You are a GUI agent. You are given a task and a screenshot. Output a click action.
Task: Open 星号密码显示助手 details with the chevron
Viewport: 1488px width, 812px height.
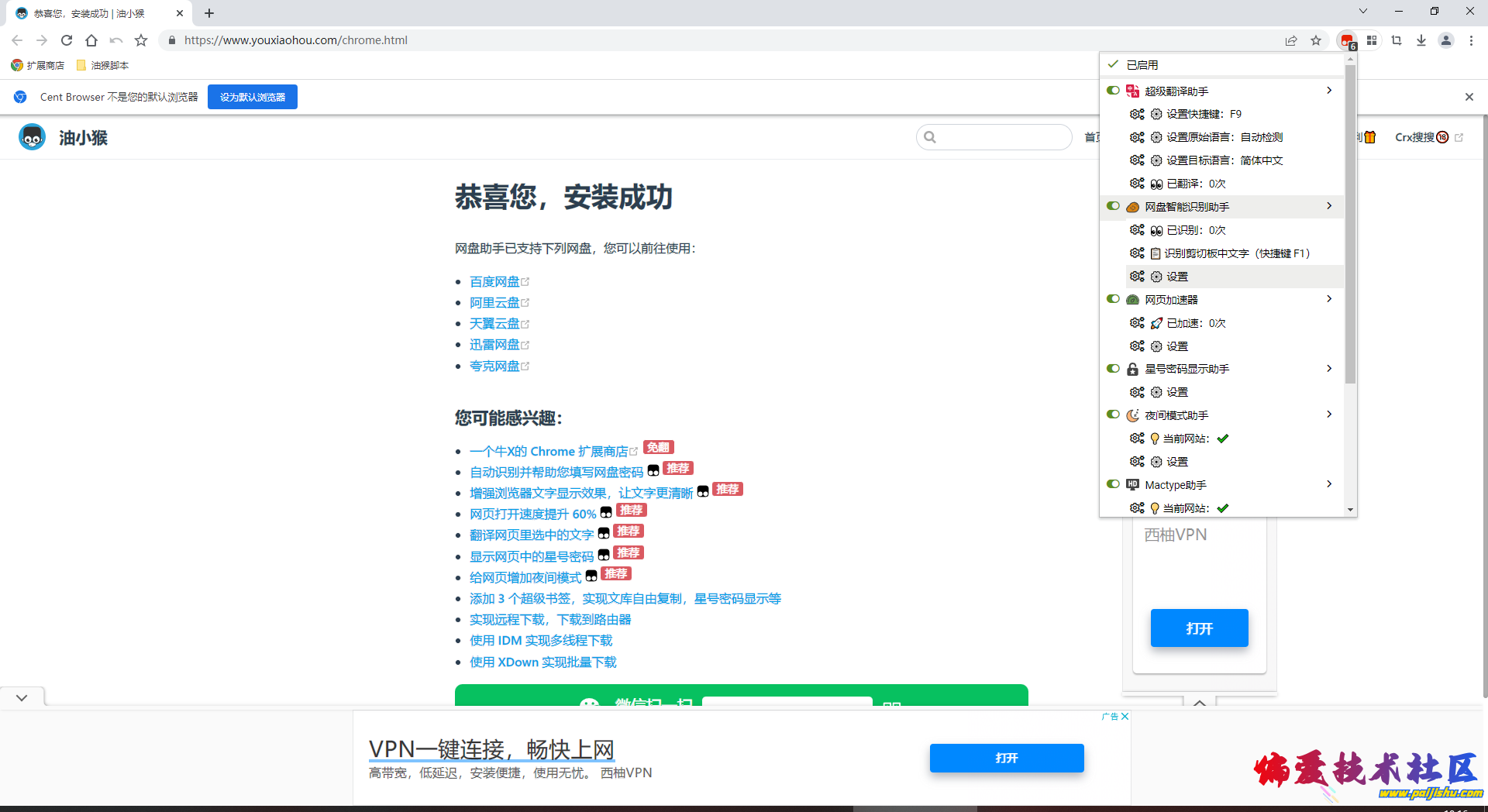click(1328, 368)
